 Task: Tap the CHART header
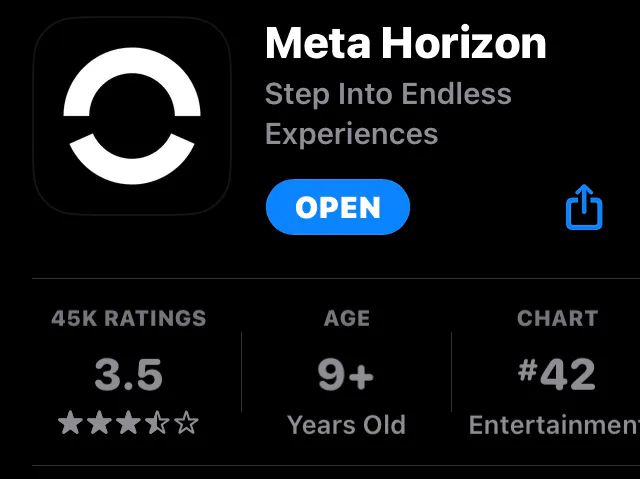[x=558, y=318]
